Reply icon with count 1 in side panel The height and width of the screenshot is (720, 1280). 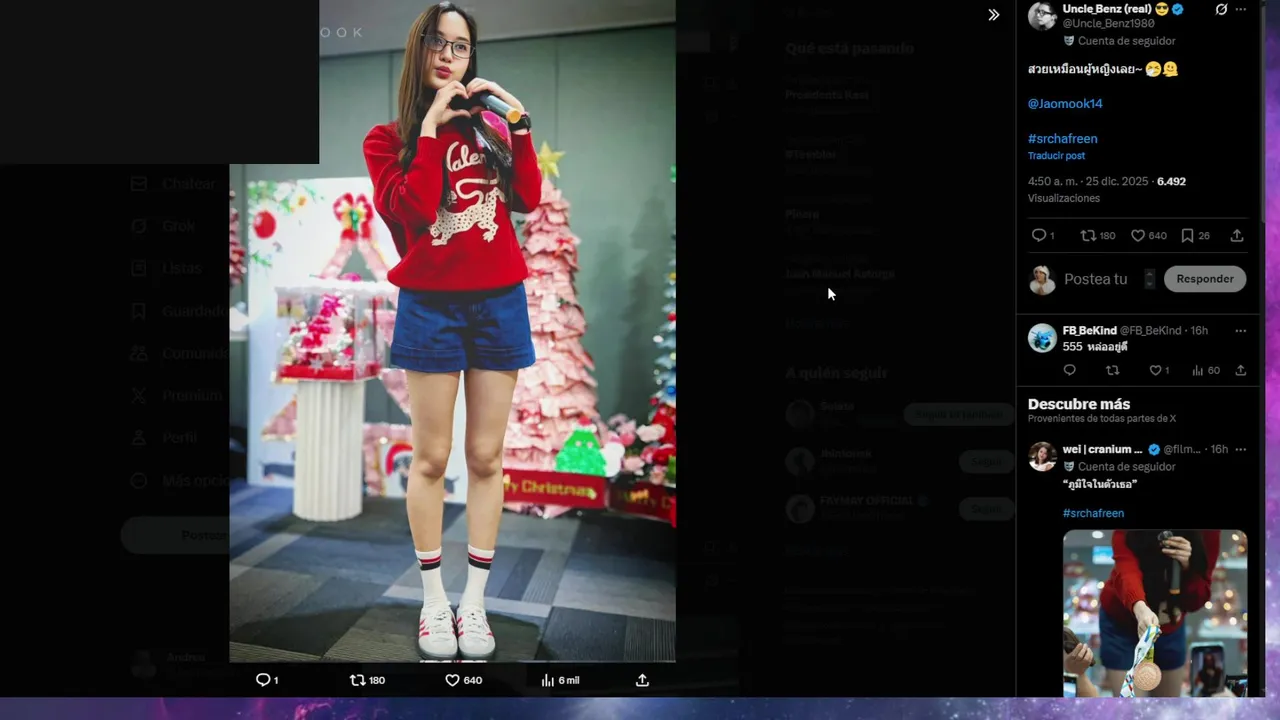pos(1043,236)
